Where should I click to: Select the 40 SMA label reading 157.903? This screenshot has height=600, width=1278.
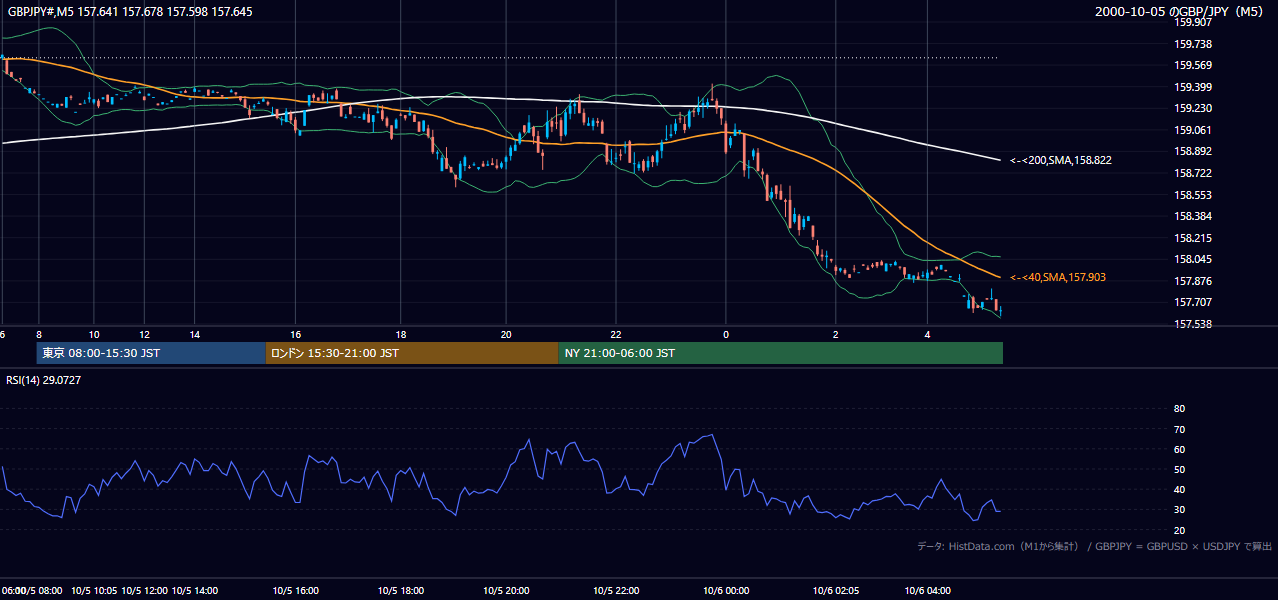[x=1058, y=277]
